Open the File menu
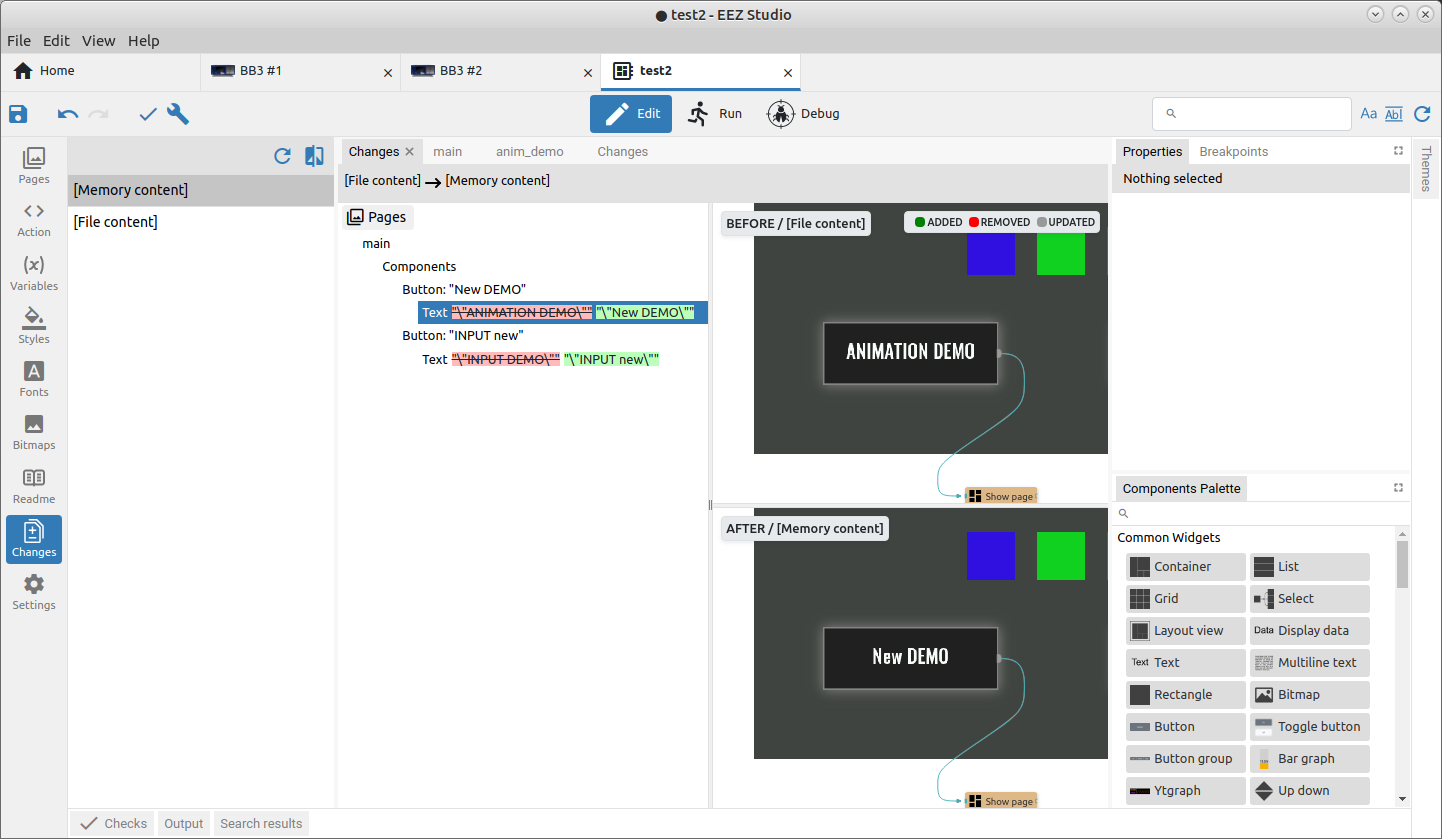The height and width of the screenshot is (839, 1442). click(x=19, y=41)
